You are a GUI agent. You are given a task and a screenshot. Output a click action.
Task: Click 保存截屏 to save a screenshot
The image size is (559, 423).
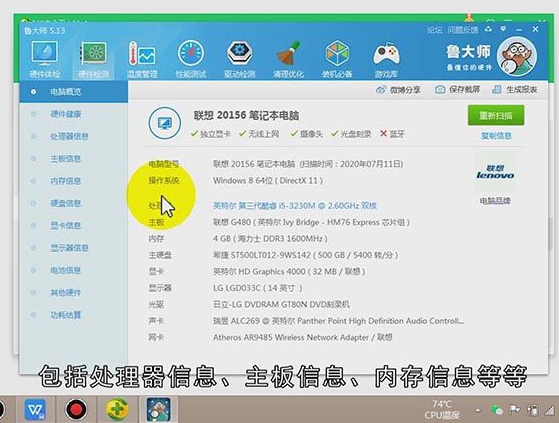point(457,89)
